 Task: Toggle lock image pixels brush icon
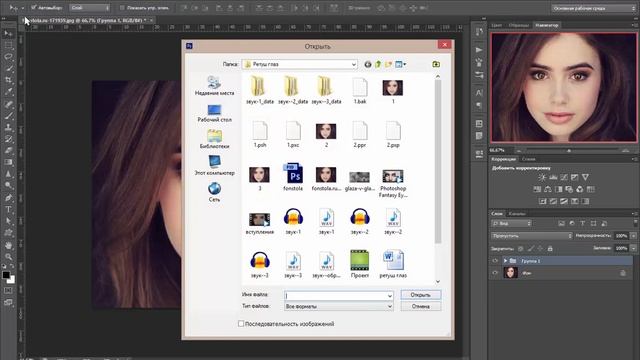tap(531, 248)
